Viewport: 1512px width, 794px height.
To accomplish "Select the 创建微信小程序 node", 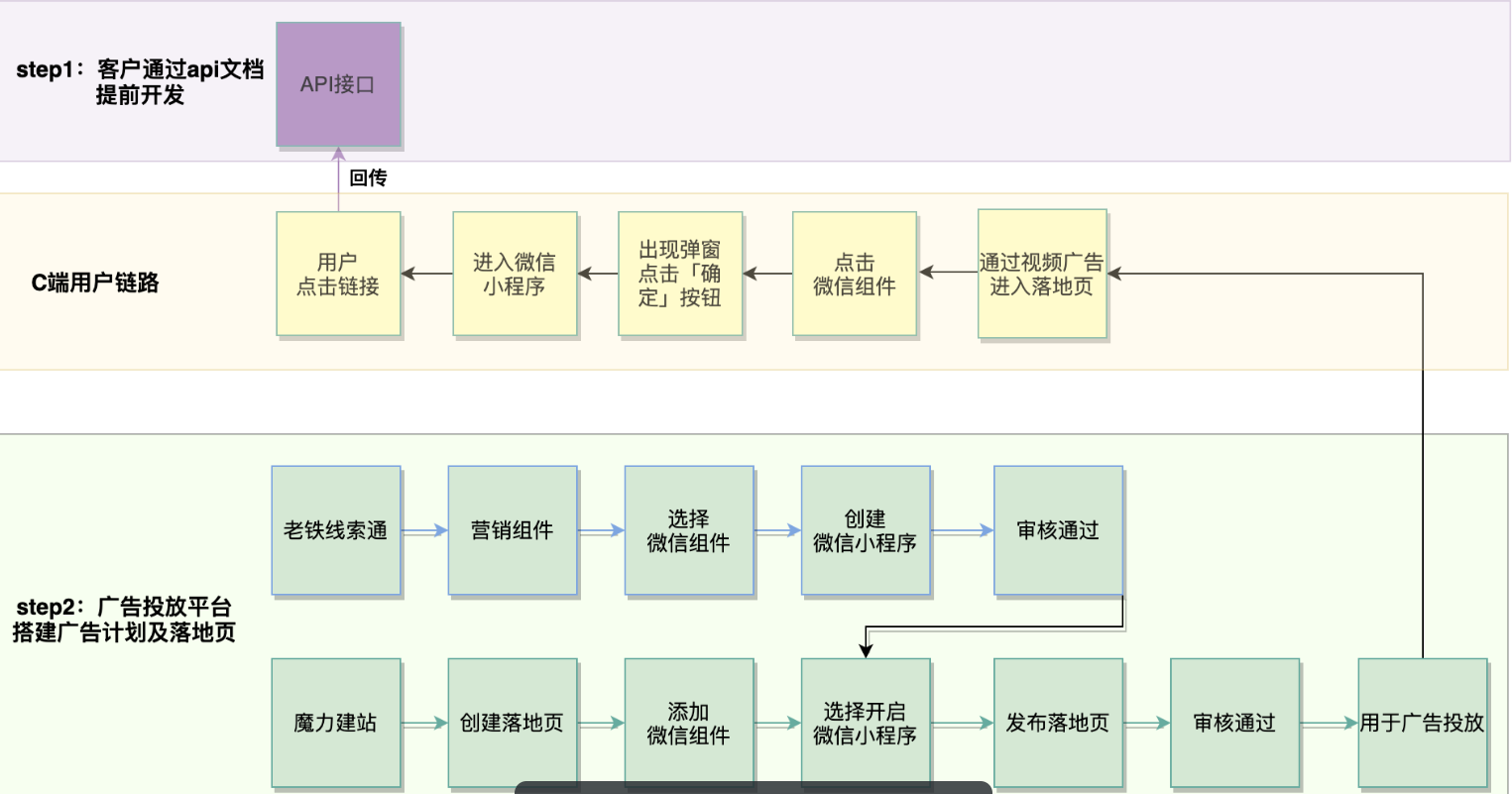I will [x=865, y=529].
